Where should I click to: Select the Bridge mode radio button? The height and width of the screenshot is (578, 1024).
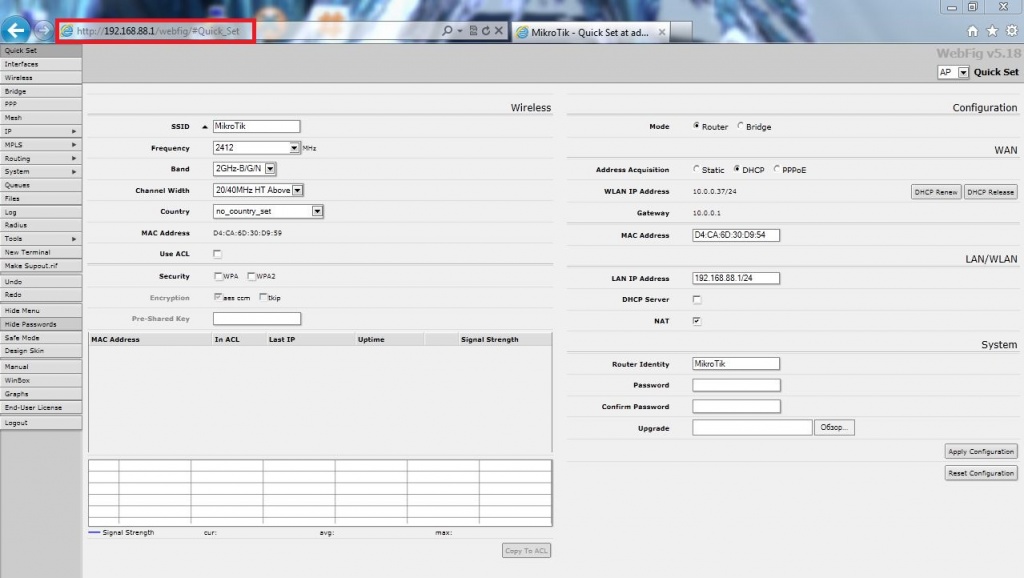[741, 127]
